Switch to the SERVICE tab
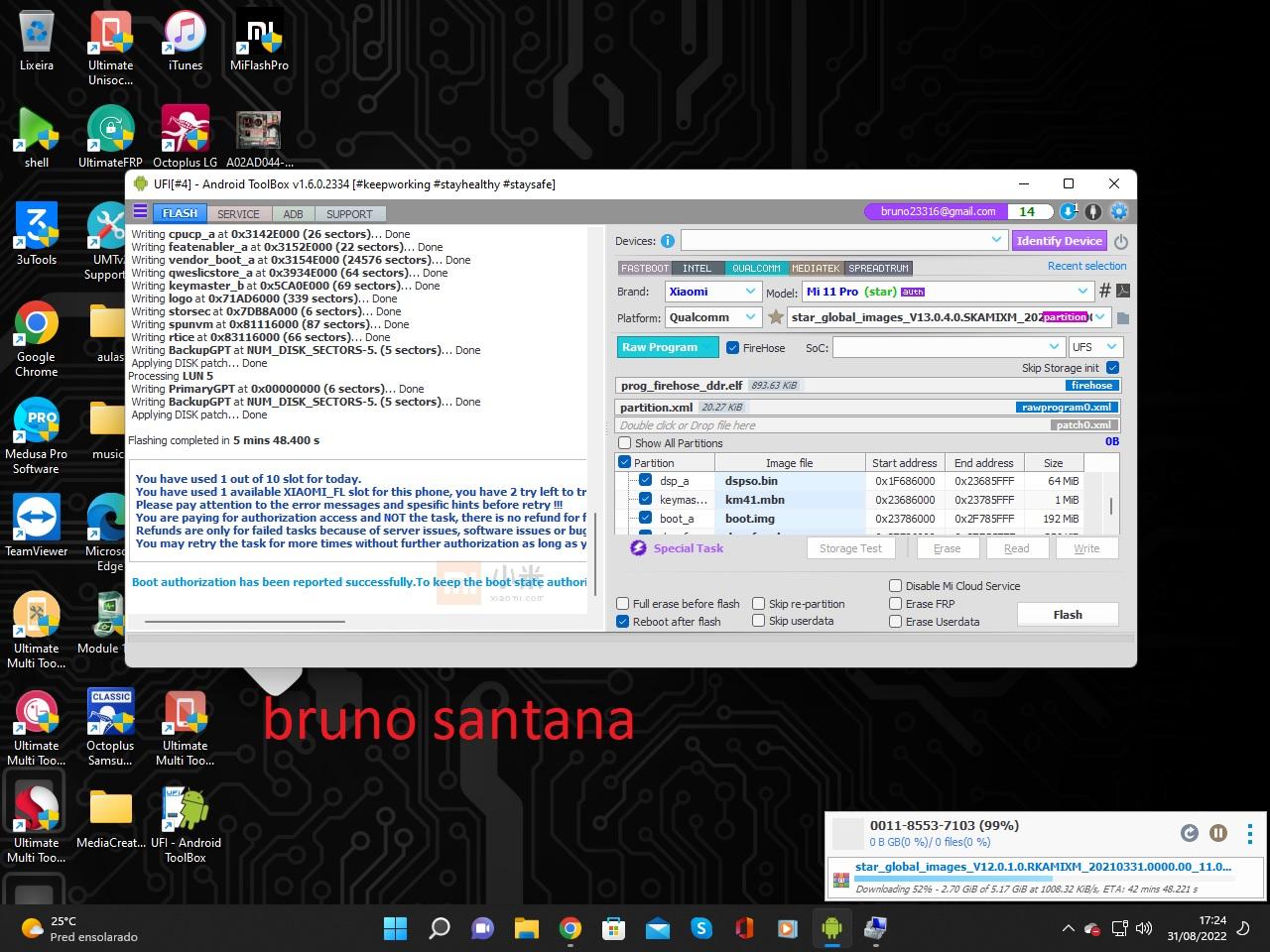 click(x=238, y=213)
